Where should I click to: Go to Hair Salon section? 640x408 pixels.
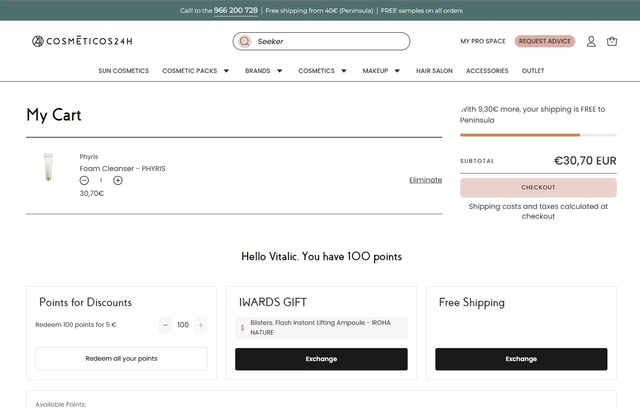434,71
